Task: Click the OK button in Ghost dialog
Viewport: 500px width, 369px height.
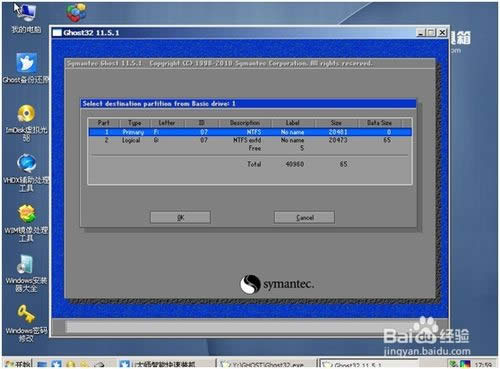Action: pyautogui.click(x=180, y=218)
